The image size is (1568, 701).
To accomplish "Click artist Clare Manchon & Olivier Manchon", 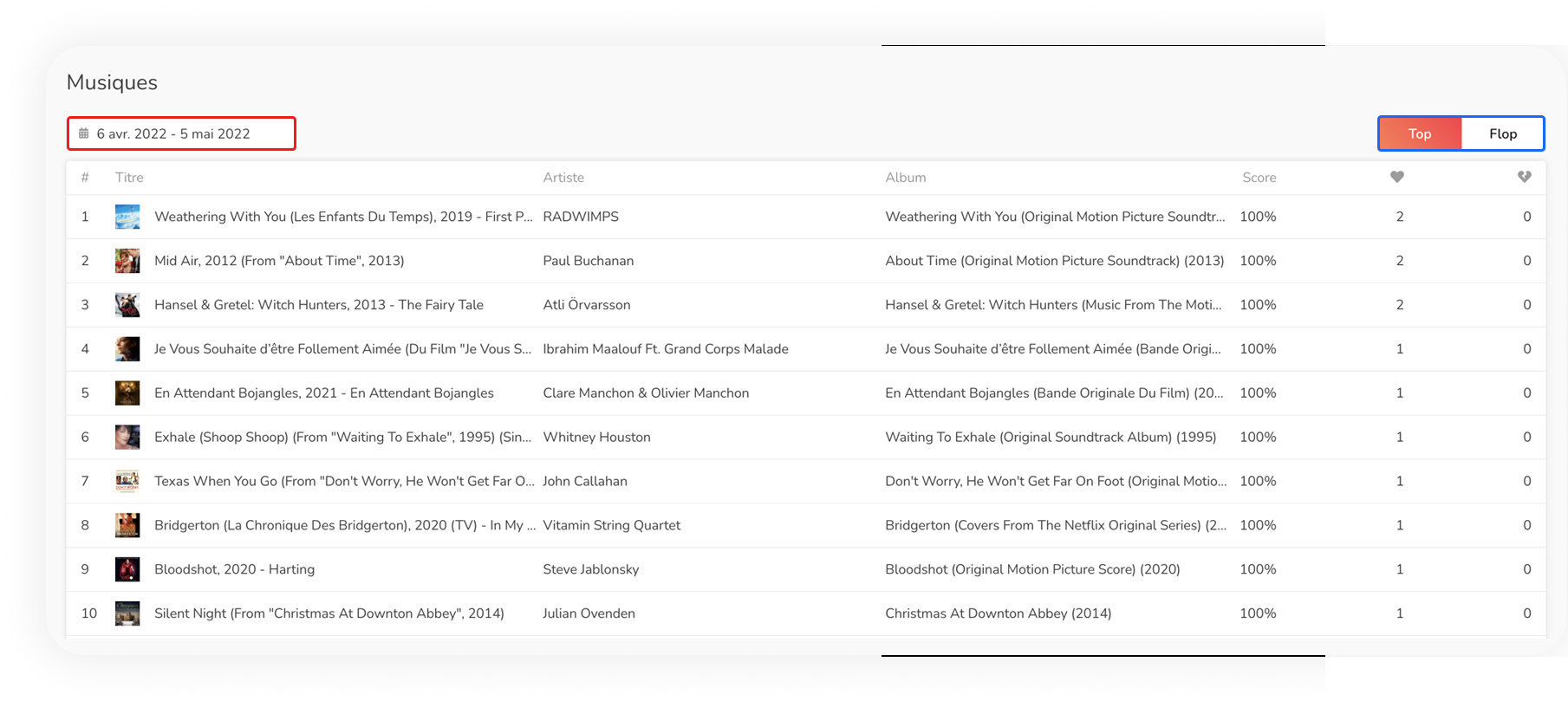I will (x=646, y=393).
